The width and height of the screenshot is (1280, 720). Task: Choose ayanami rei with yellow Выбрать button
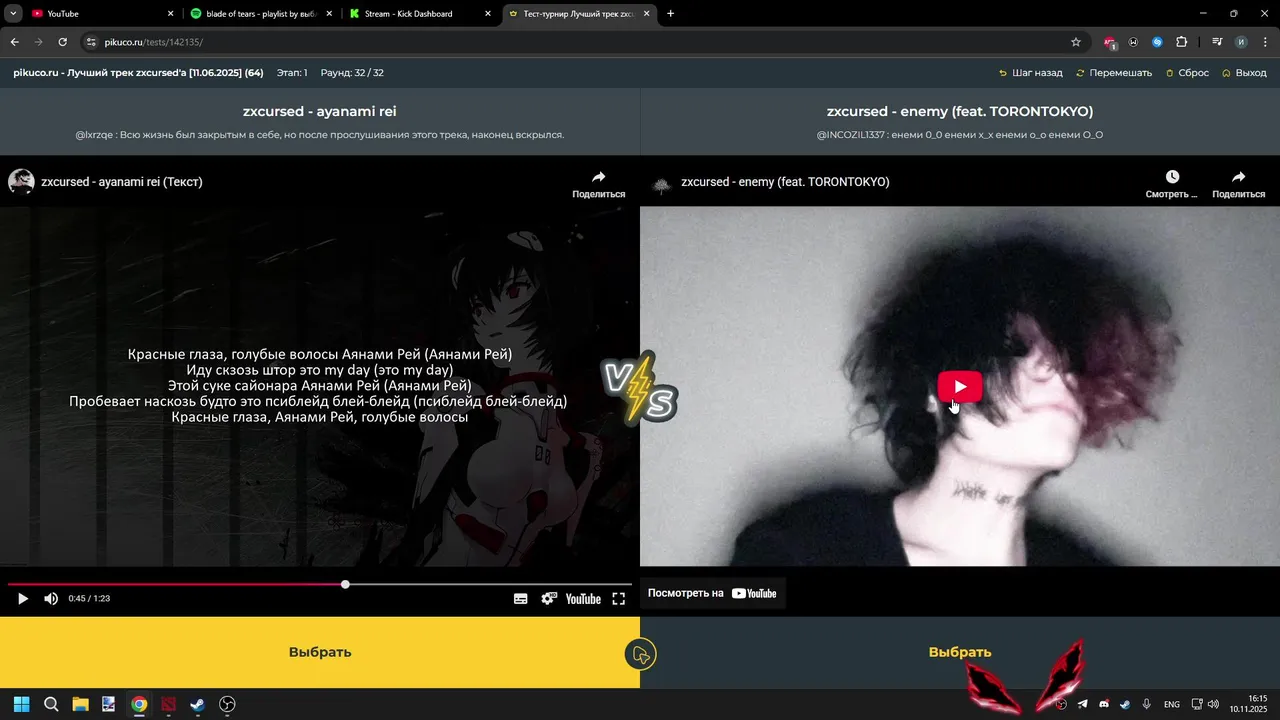[x=320, y=652]
